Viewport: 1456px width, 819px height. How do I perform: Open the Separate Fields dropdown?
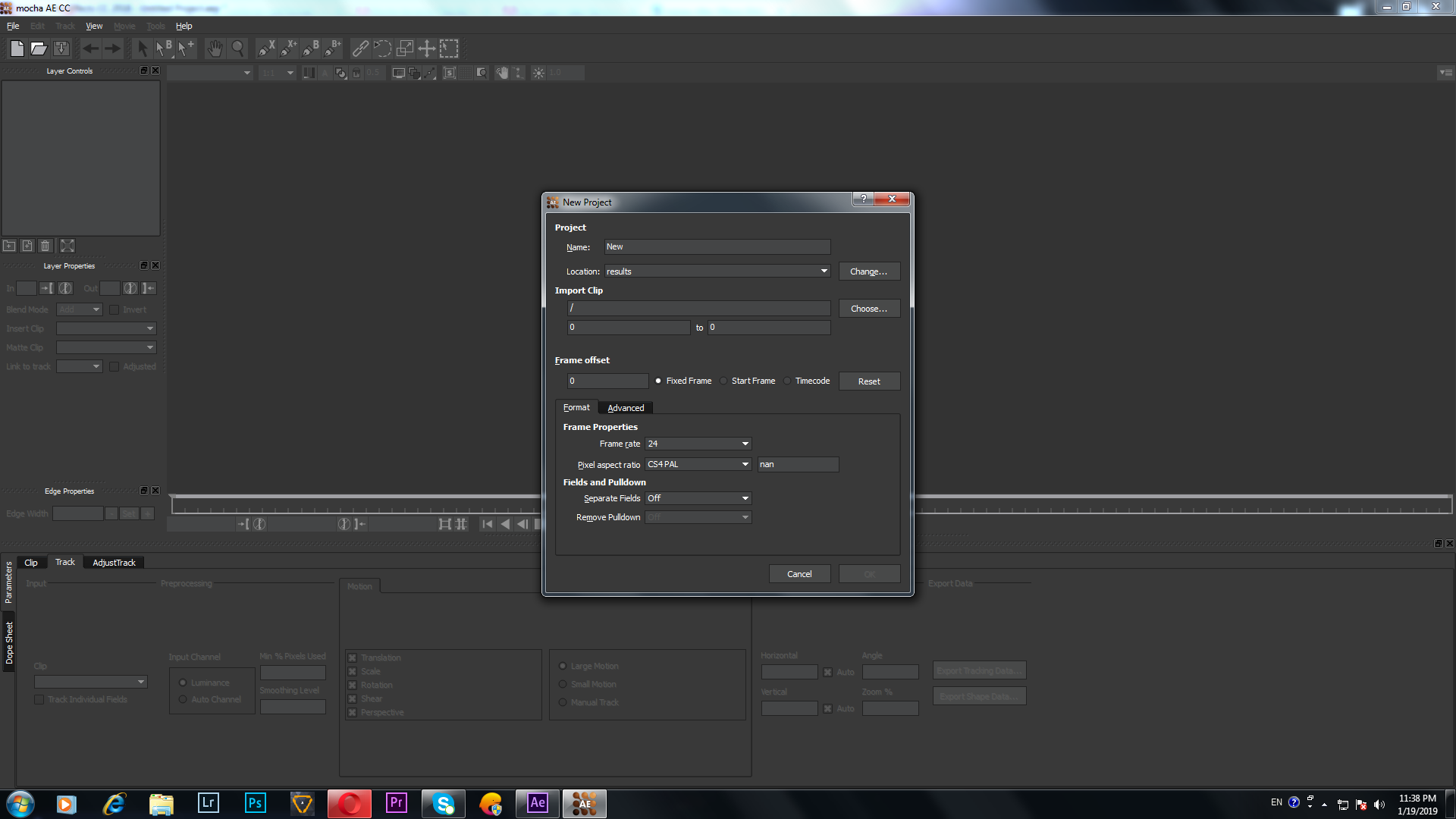[698, 498]
